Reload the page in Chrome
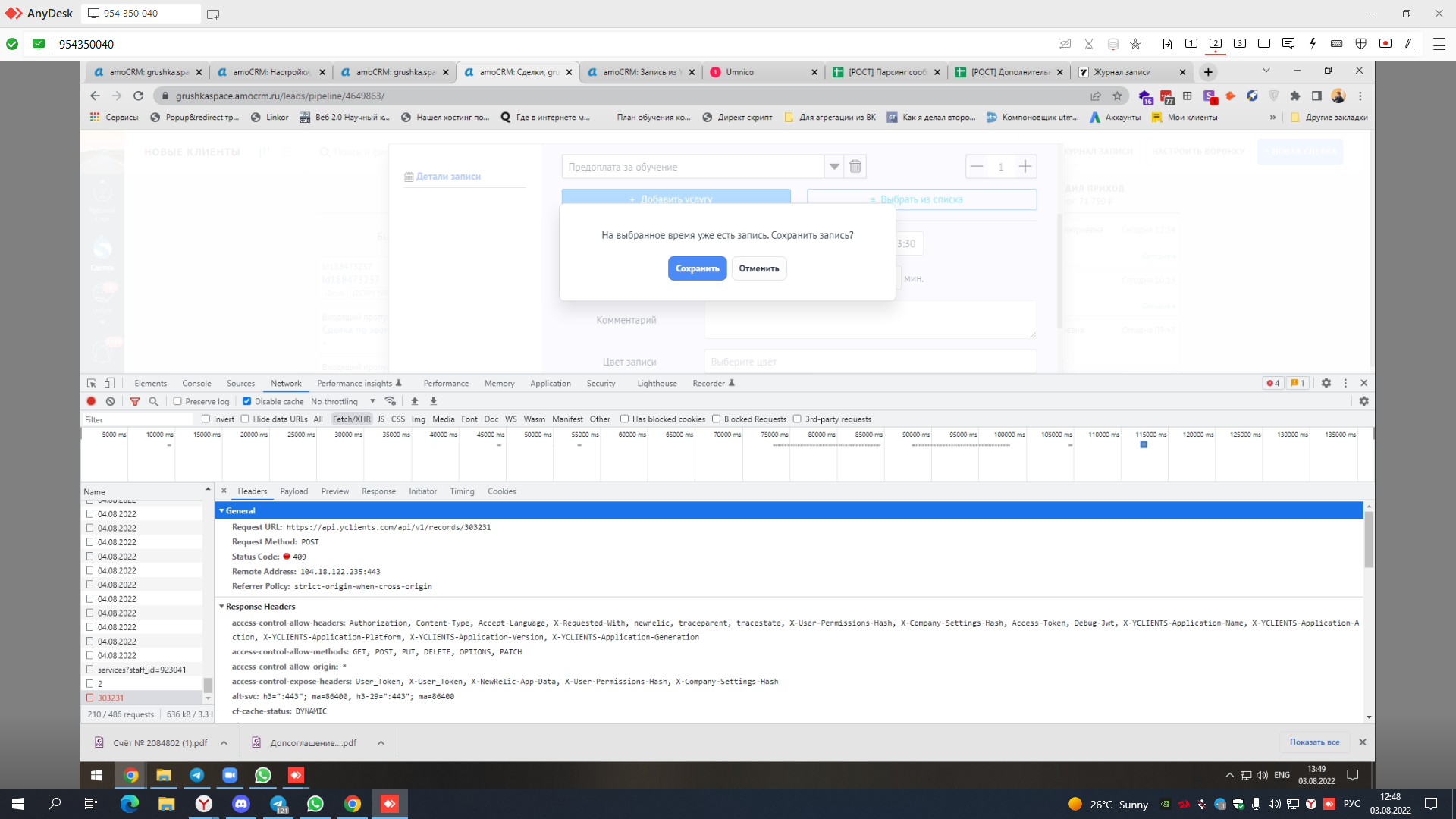1456x819 pixels. 138,96
